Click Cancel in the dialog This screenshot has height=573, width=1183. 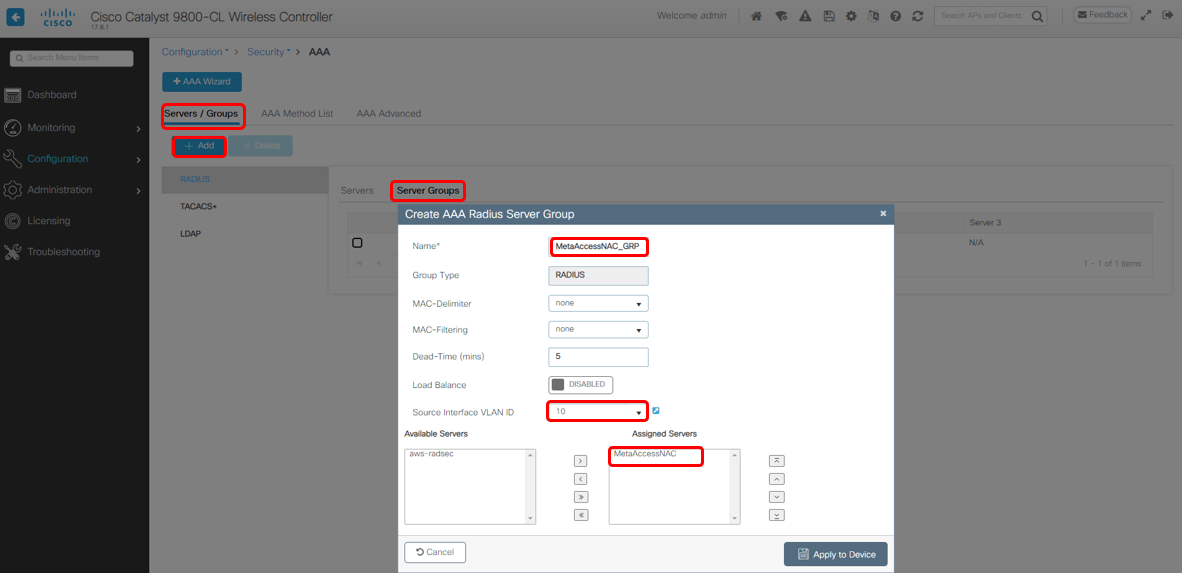tap(435, 552)
